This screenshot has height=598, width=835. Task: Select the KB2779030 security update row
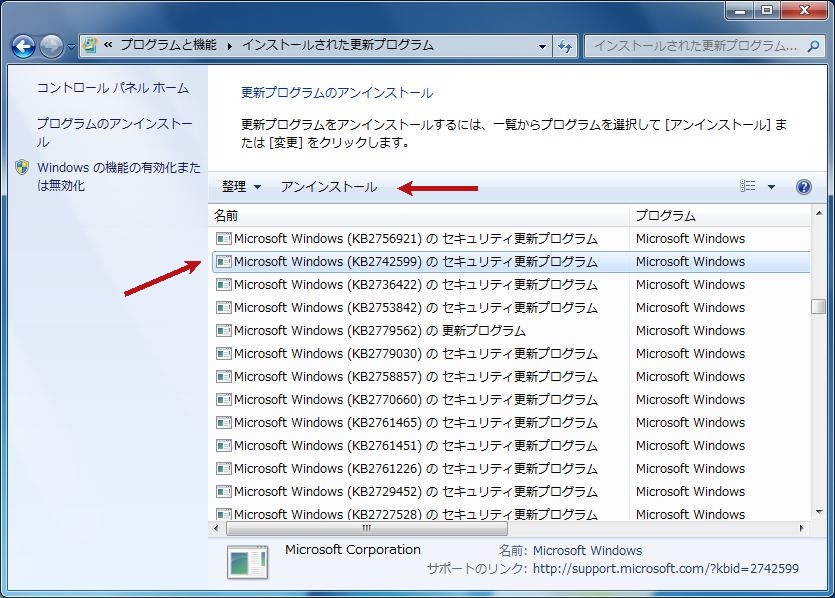click(511, 354)
